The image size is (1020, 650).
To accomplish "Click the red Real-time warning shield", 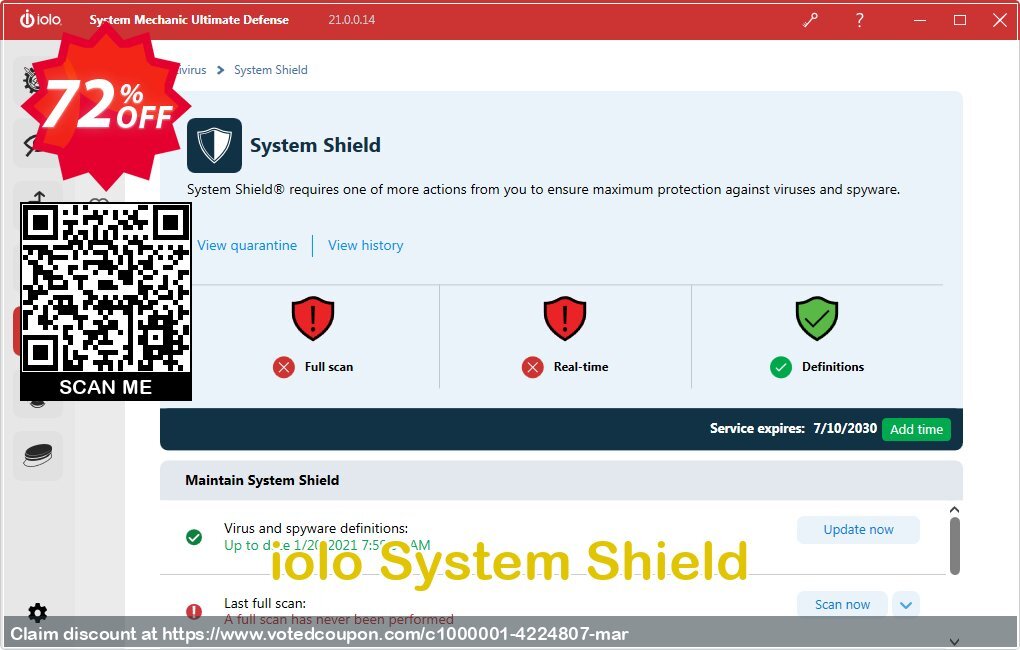I will (565, 318).
